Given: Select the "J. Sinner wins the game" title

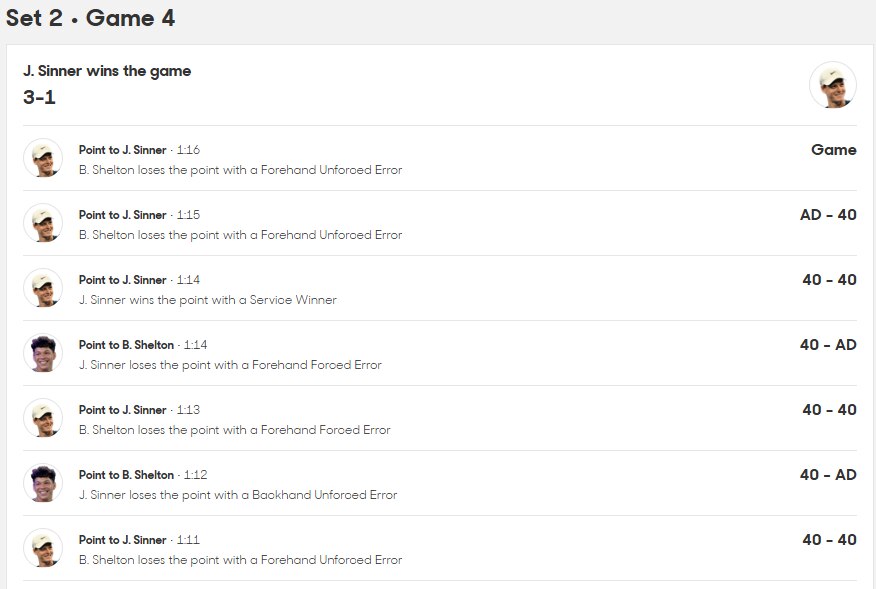Looking at the screenshot, I should pyautogui.click(x=107, y=71).
